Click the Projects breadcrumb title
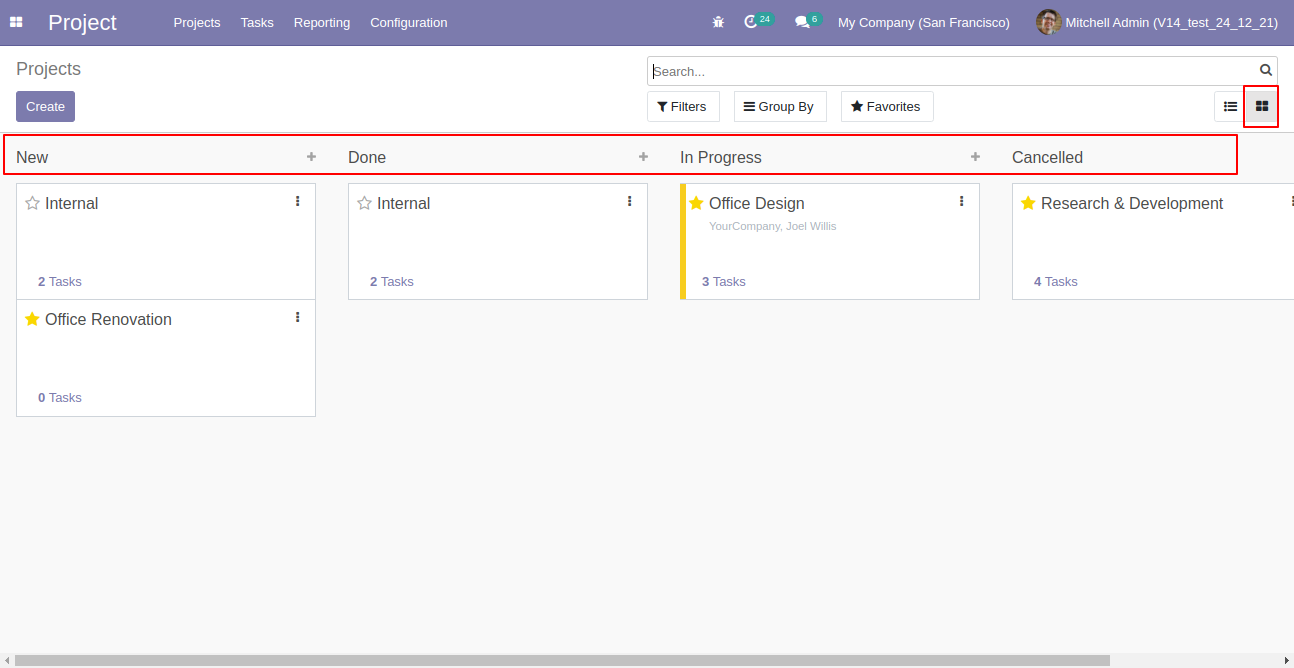The image size is (1294, 668). 48,69
